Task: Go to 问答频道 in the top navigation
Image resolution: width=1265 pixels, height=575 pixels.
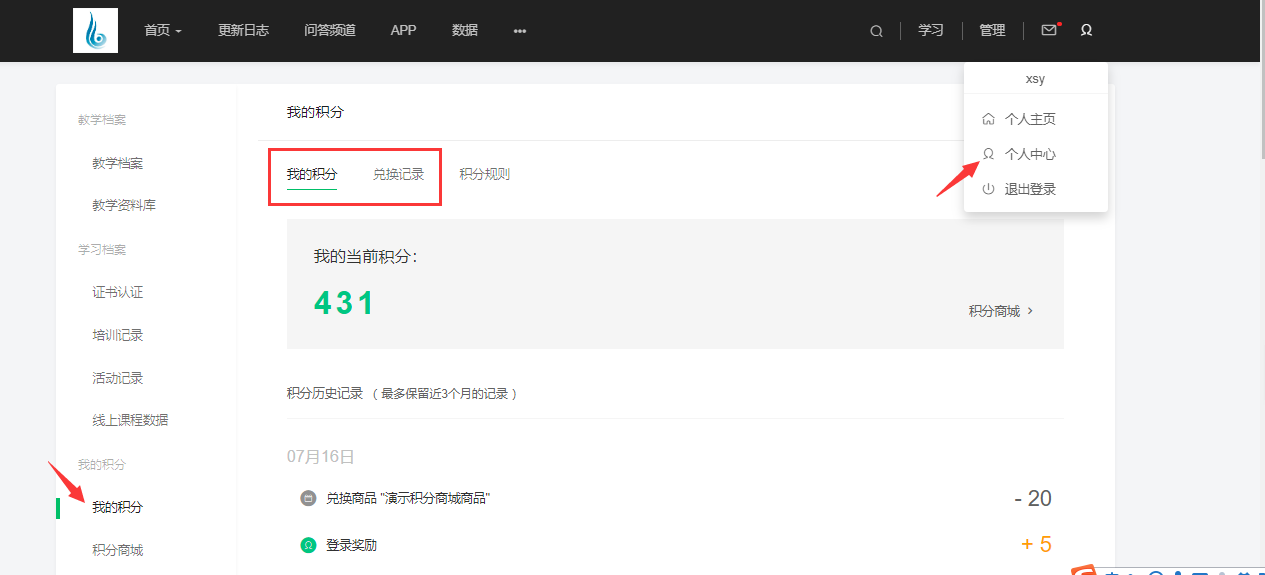Action: pos(330,30)
